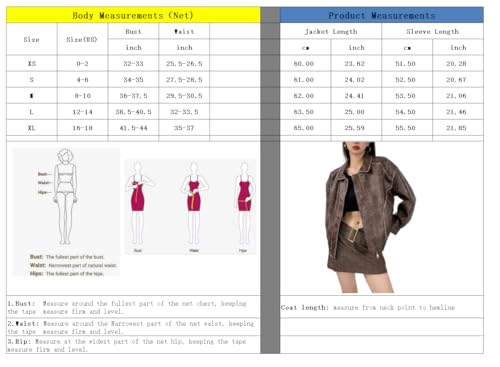Viewport: 500px width, 367px height.
Task: Select the 36-37.5 bust measurement cell
Action: click(133, 96)
